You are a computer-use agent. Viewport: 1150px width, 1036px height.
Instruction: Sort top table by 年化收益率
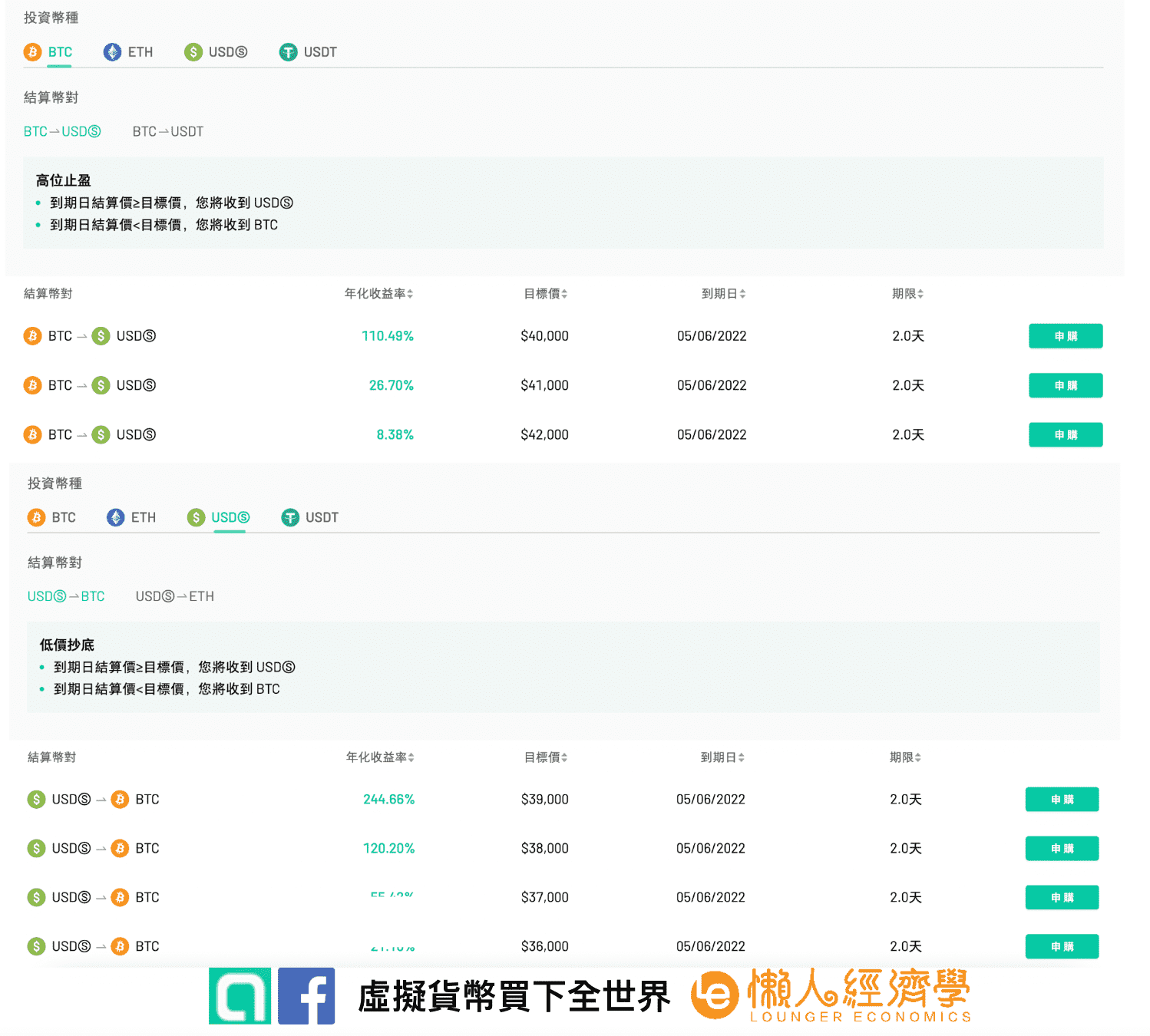(378, 294)
